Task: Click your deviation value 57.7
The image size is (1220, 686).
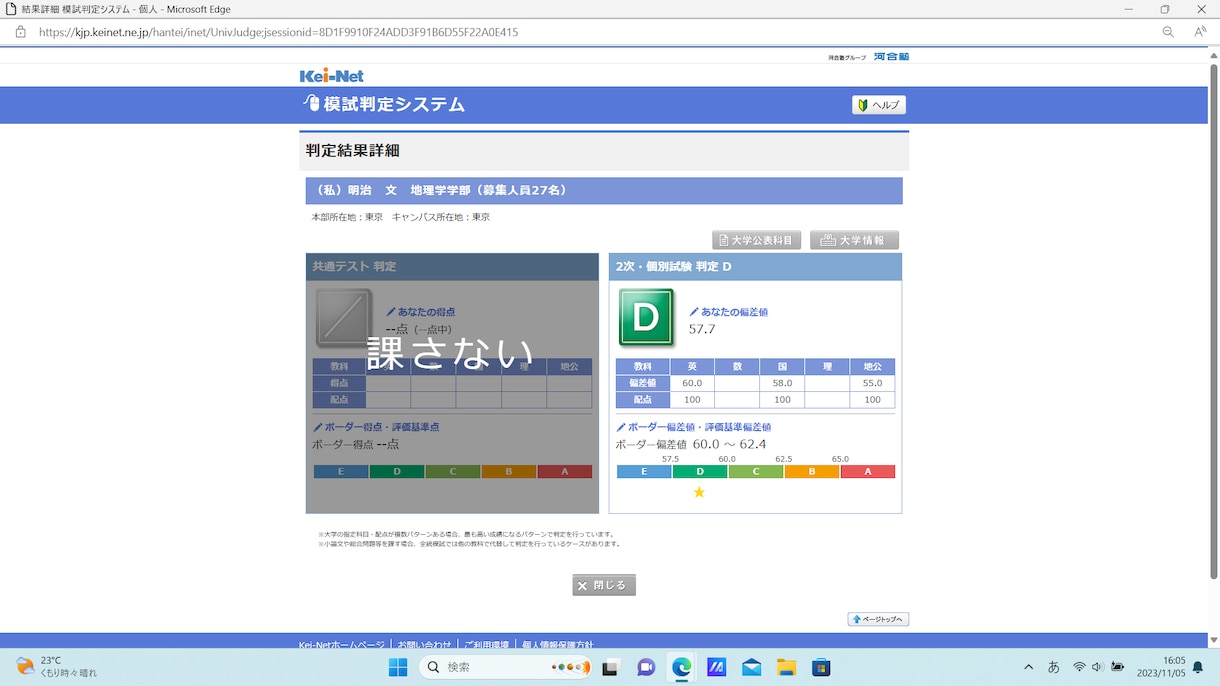Action: pos(702,329)
